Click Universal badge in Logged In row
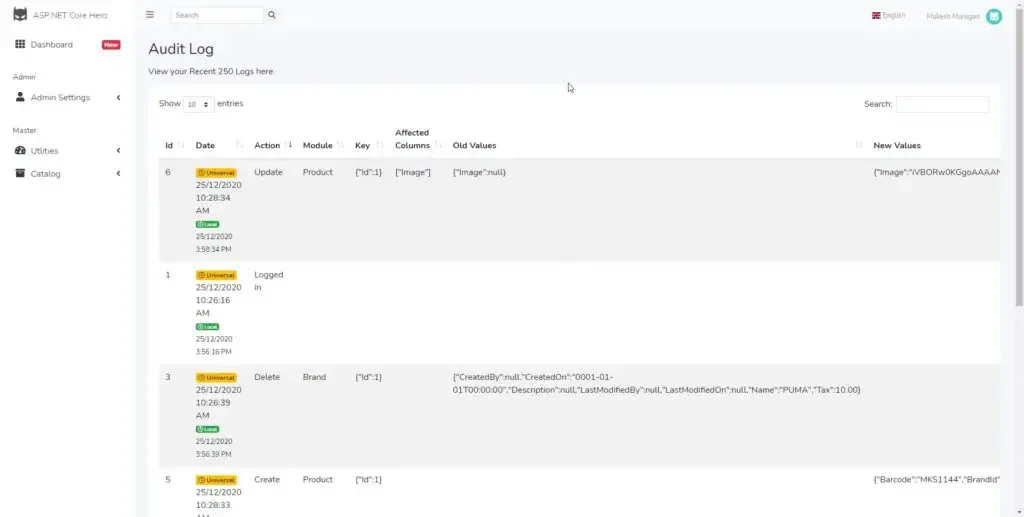Viewport: 1024px width, 517px height. [x=216, y=275]
